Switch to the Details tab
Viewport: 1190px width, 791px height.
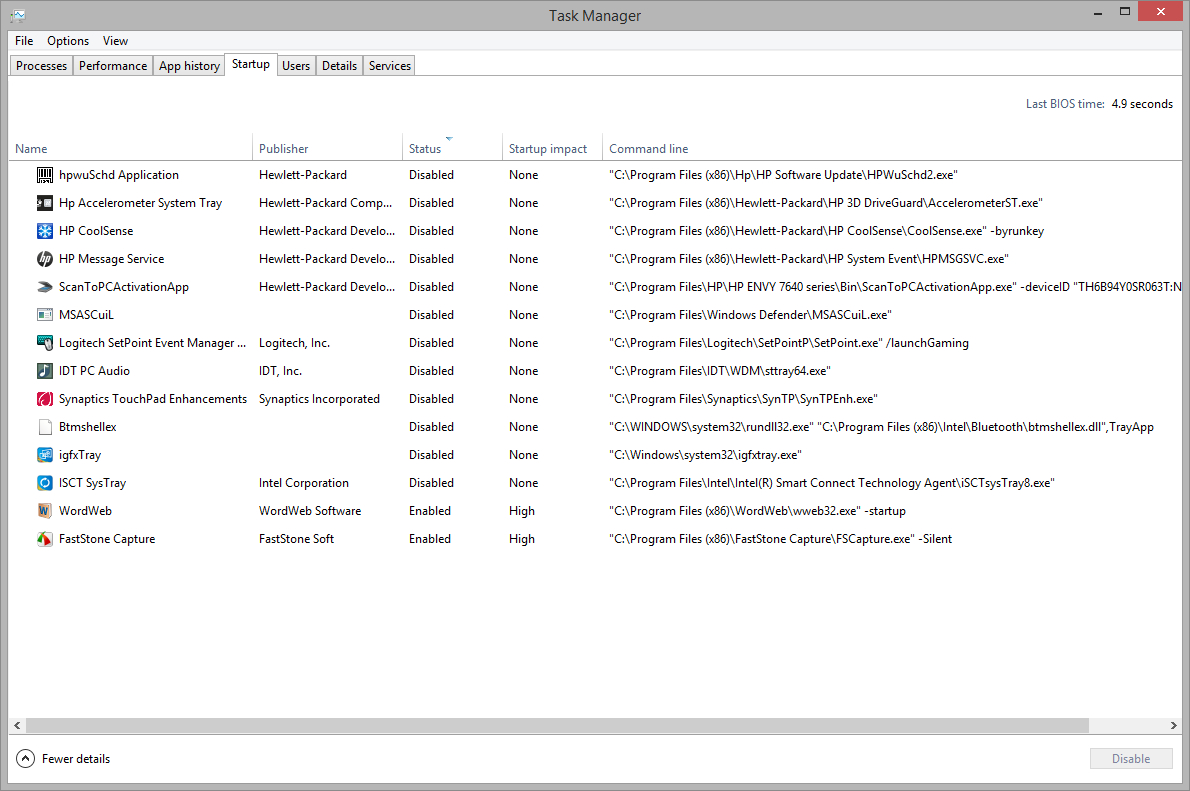339,66
